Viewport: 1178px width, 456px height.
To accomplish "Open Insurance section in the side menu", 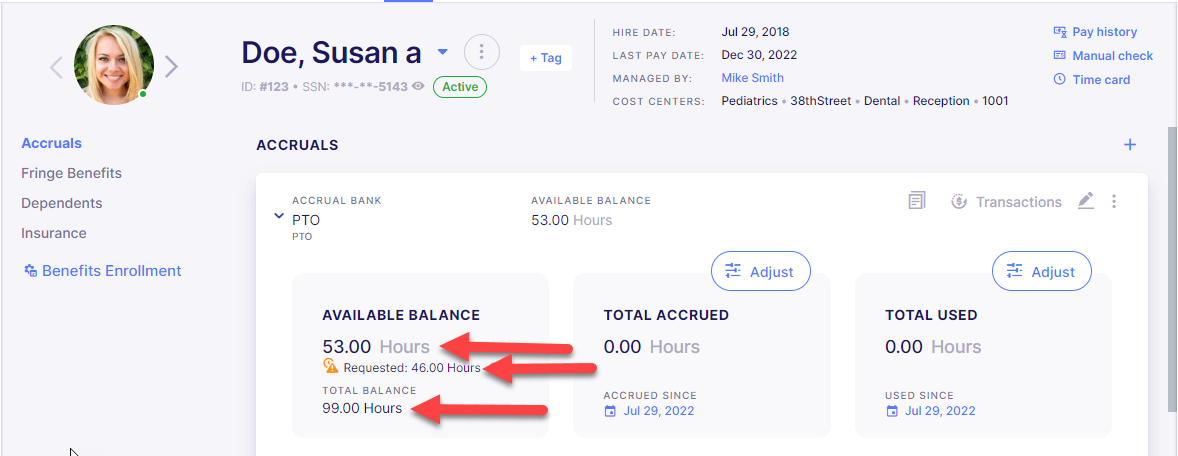I will (54, 234).
